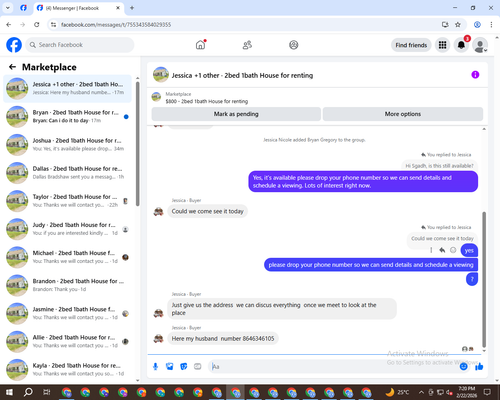This screenshot has width=500, height=400.
Task: Open Windows taskbar search
Action: tap(28, 392)
